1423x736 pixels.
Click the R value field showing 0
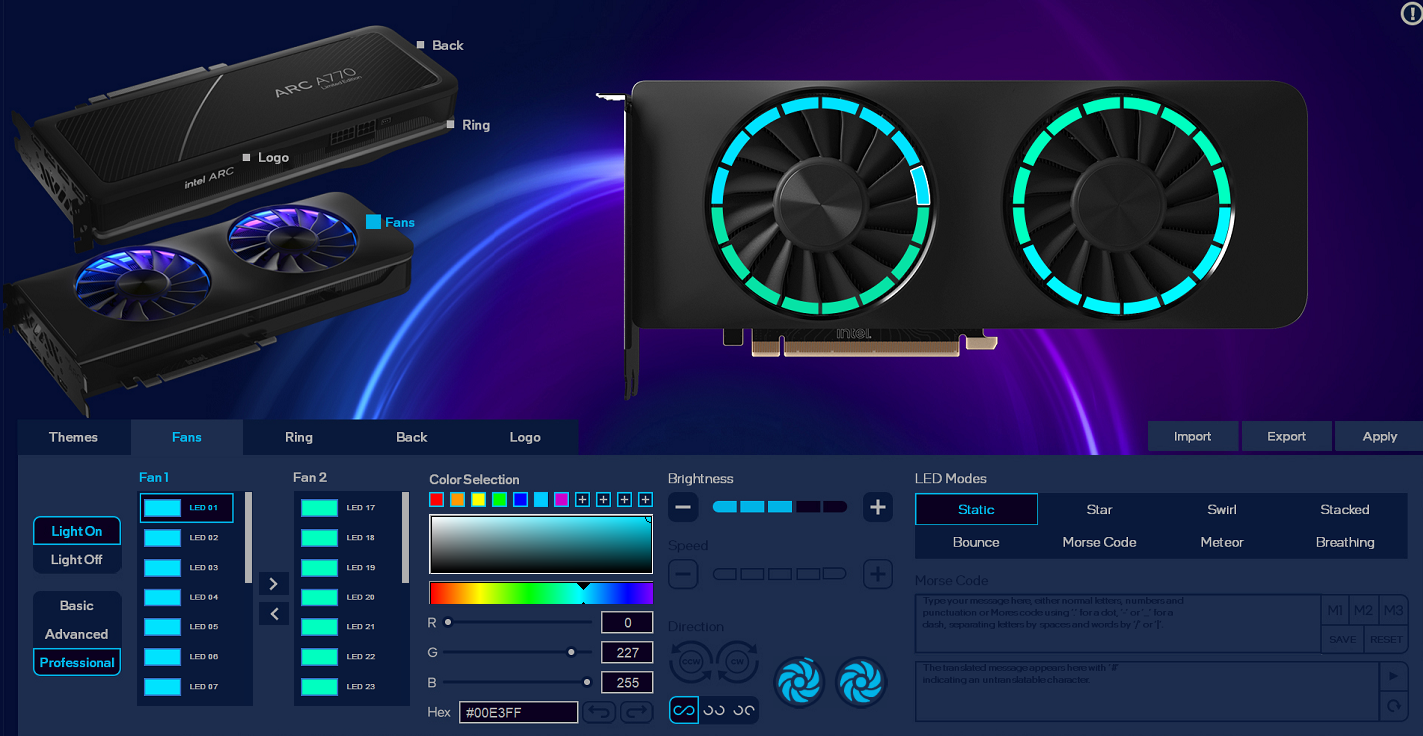point(627,622)
